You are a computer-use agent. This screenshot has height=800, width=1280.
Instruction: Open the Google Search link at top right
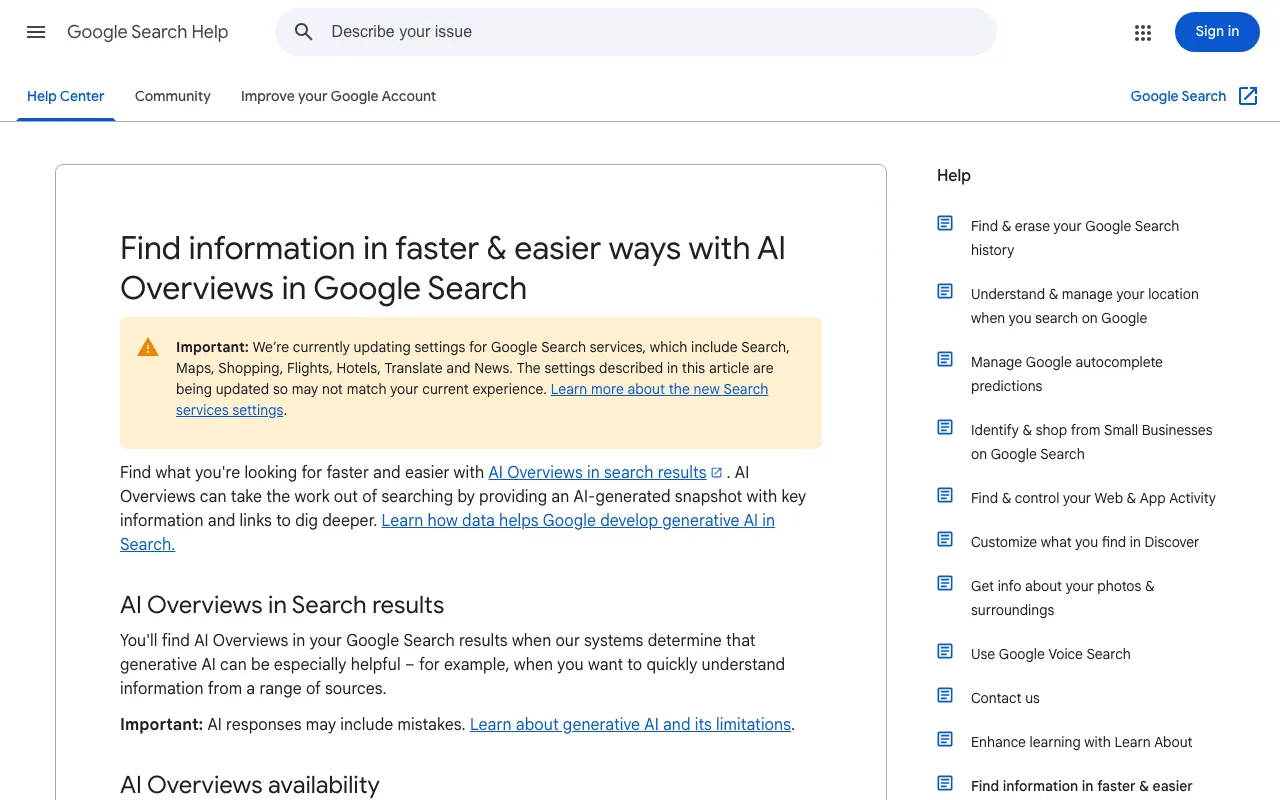pos(1178,96)
